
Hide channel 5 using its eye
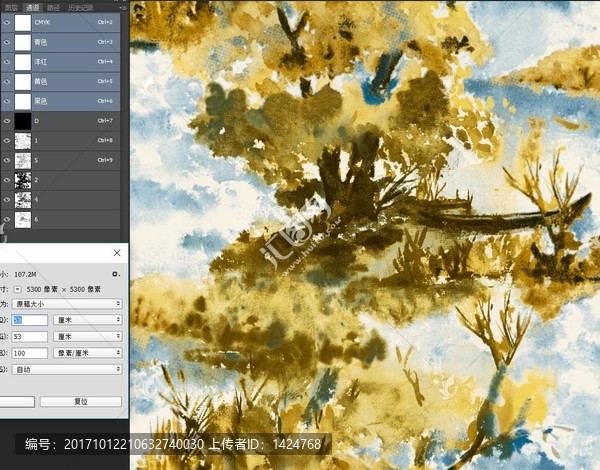tap(7, 160)
